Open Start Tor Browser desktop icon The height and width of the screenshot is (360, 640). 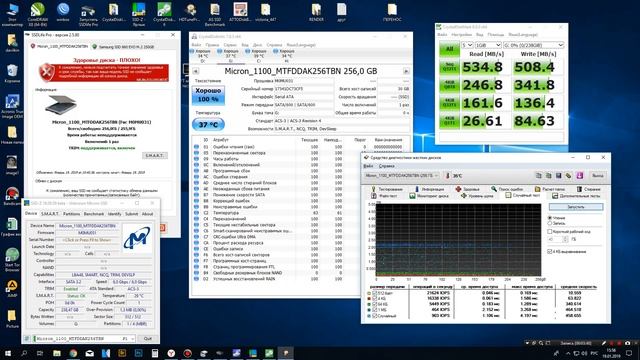pos(12,260)
